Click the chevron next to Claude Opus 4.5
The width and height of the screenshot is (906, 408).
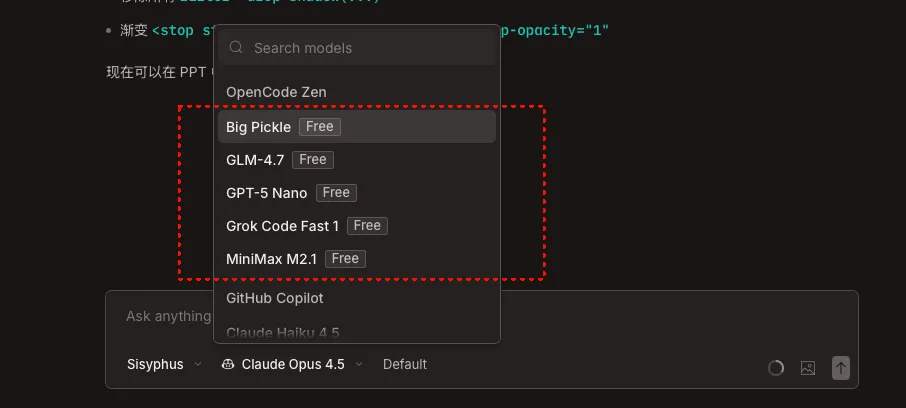(359, 364)
